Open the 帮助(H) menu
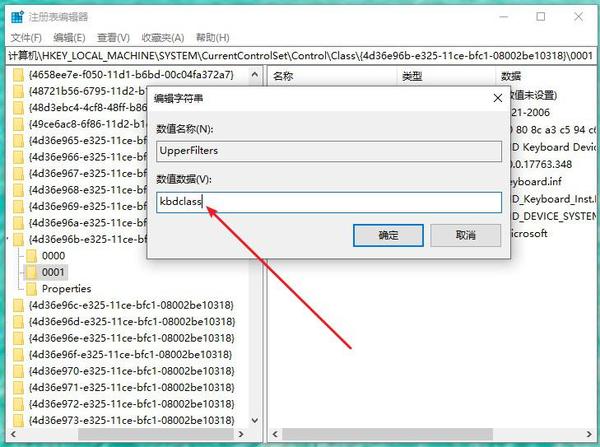Viewport: 600px width, 447px height. [213, 38]
